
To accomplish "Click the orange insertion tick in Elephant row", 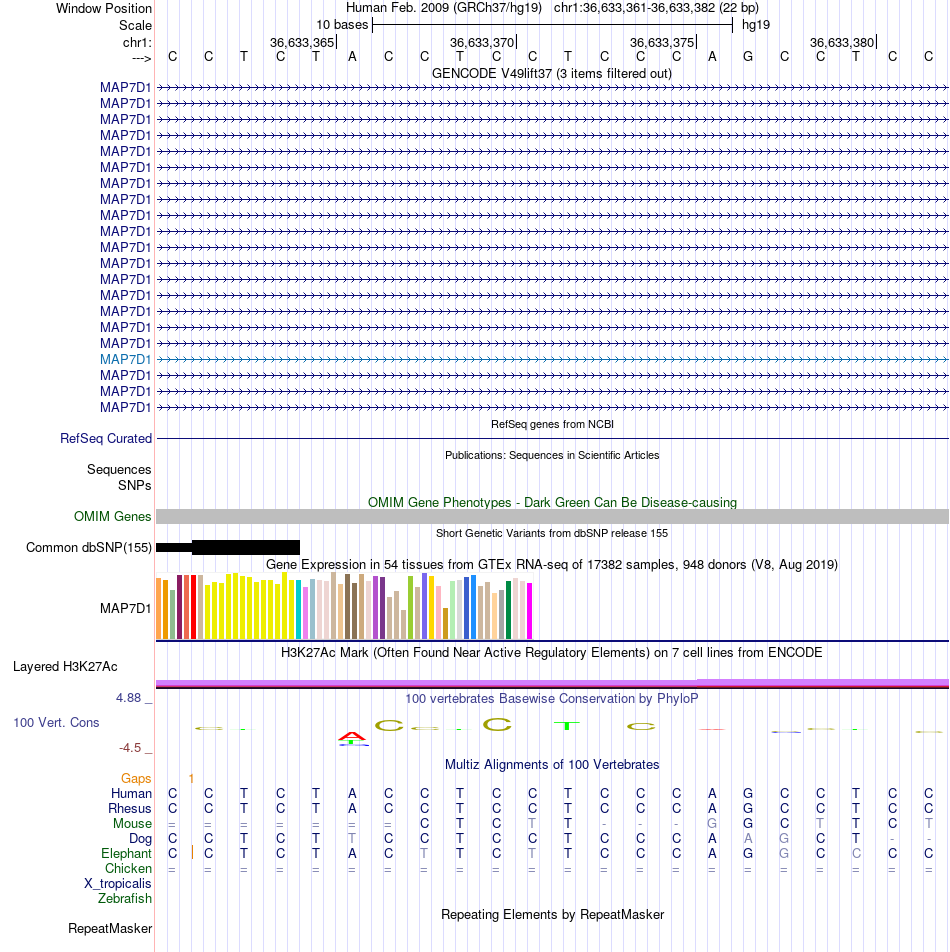I will (x=192, y=852).
